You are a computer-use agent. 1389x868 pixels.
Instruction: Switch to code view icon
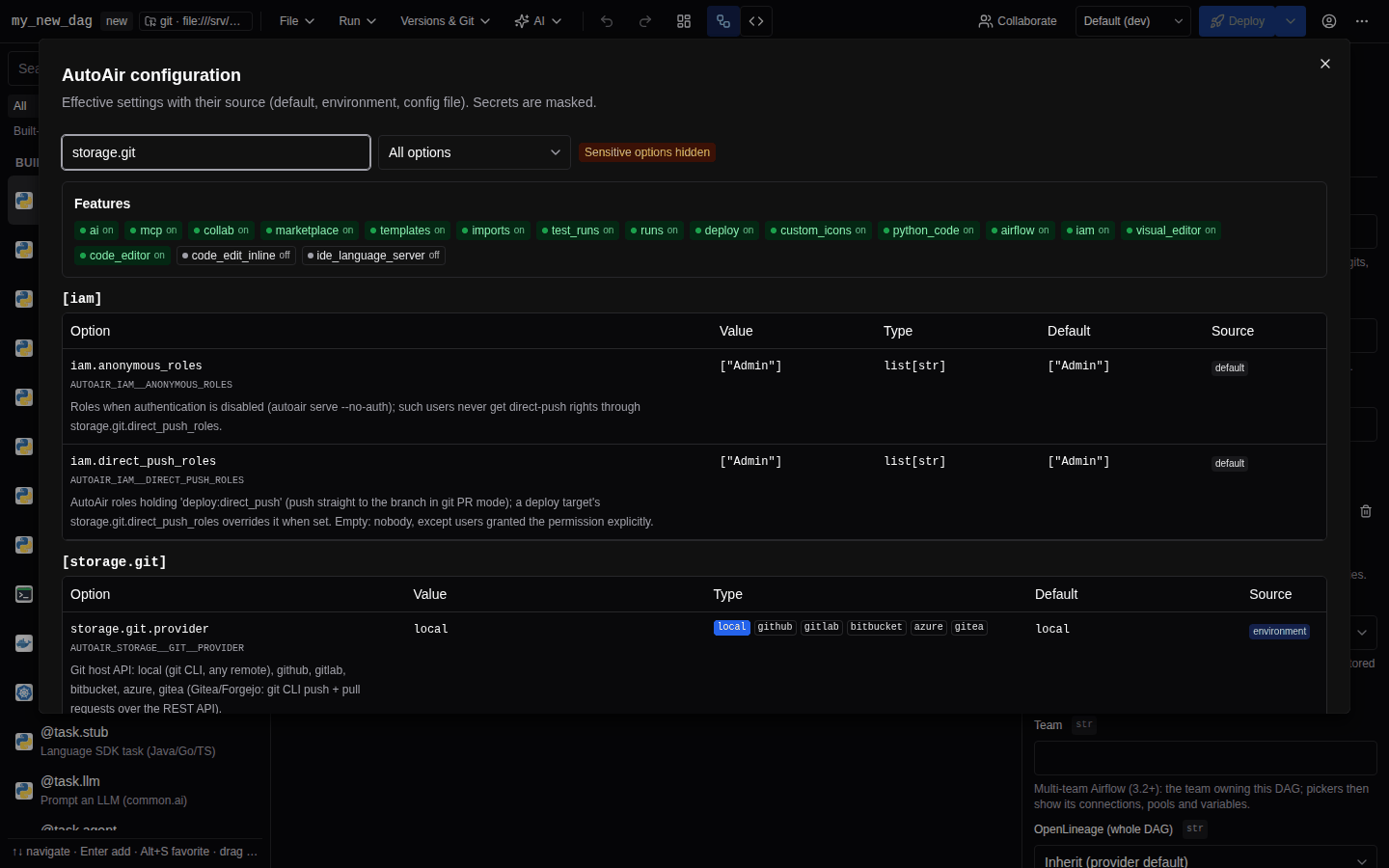click(756, 21)
